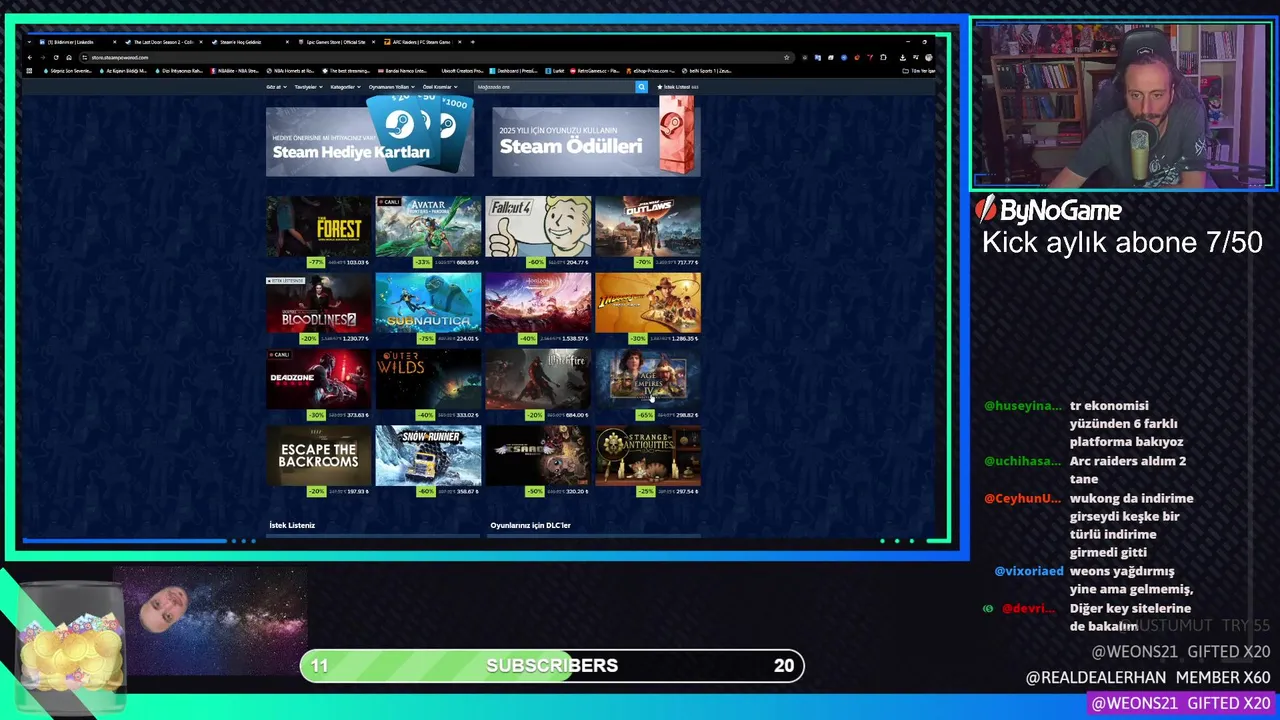1280x720 pixels.
Task: Open the Steam Hediye Kartları banner
Action: pos(370,140)
